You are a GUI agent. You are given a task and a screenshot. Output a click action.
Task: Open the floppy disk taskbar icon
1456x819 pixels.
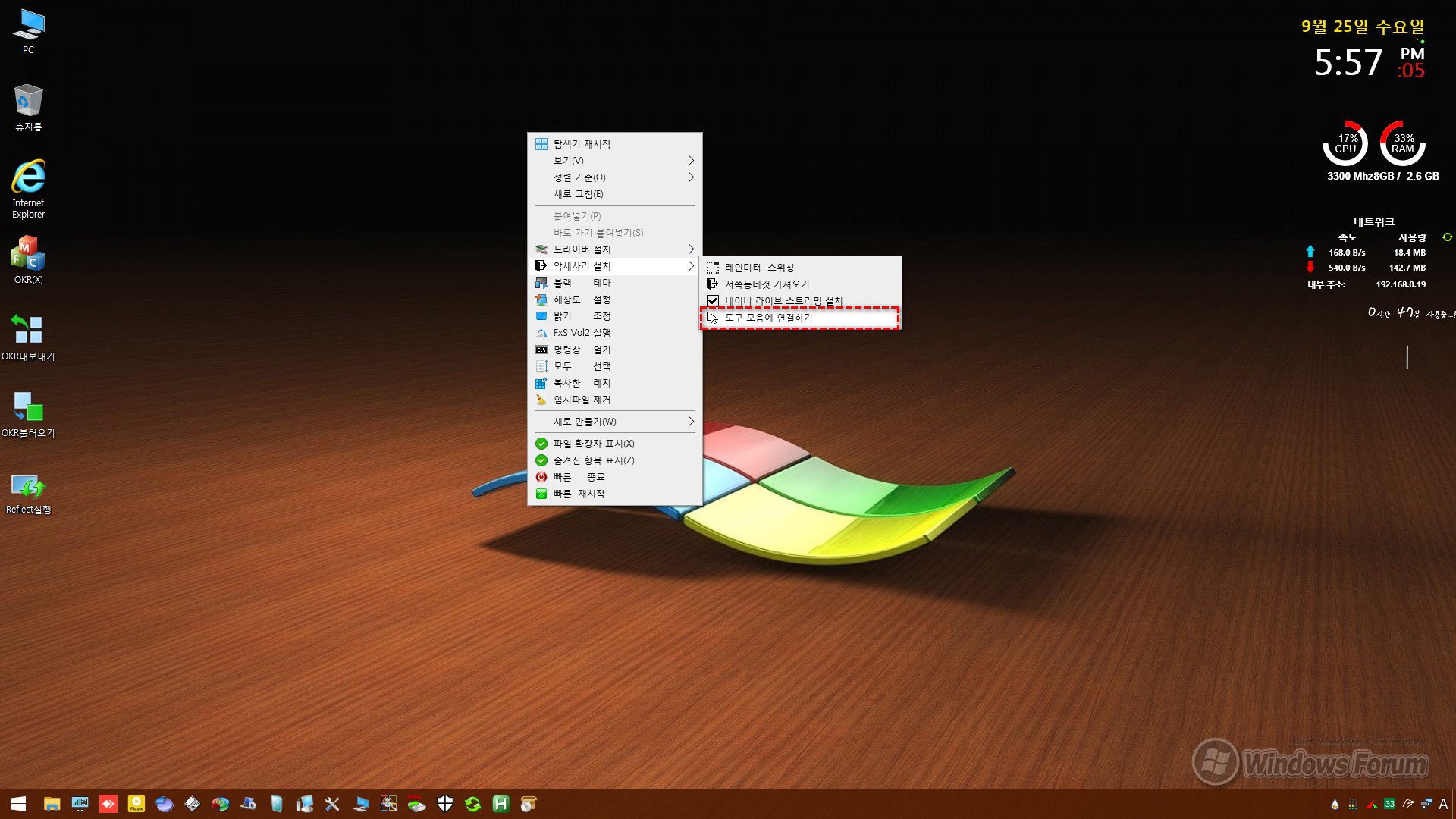pyautogui.click(x=193, y=804)
